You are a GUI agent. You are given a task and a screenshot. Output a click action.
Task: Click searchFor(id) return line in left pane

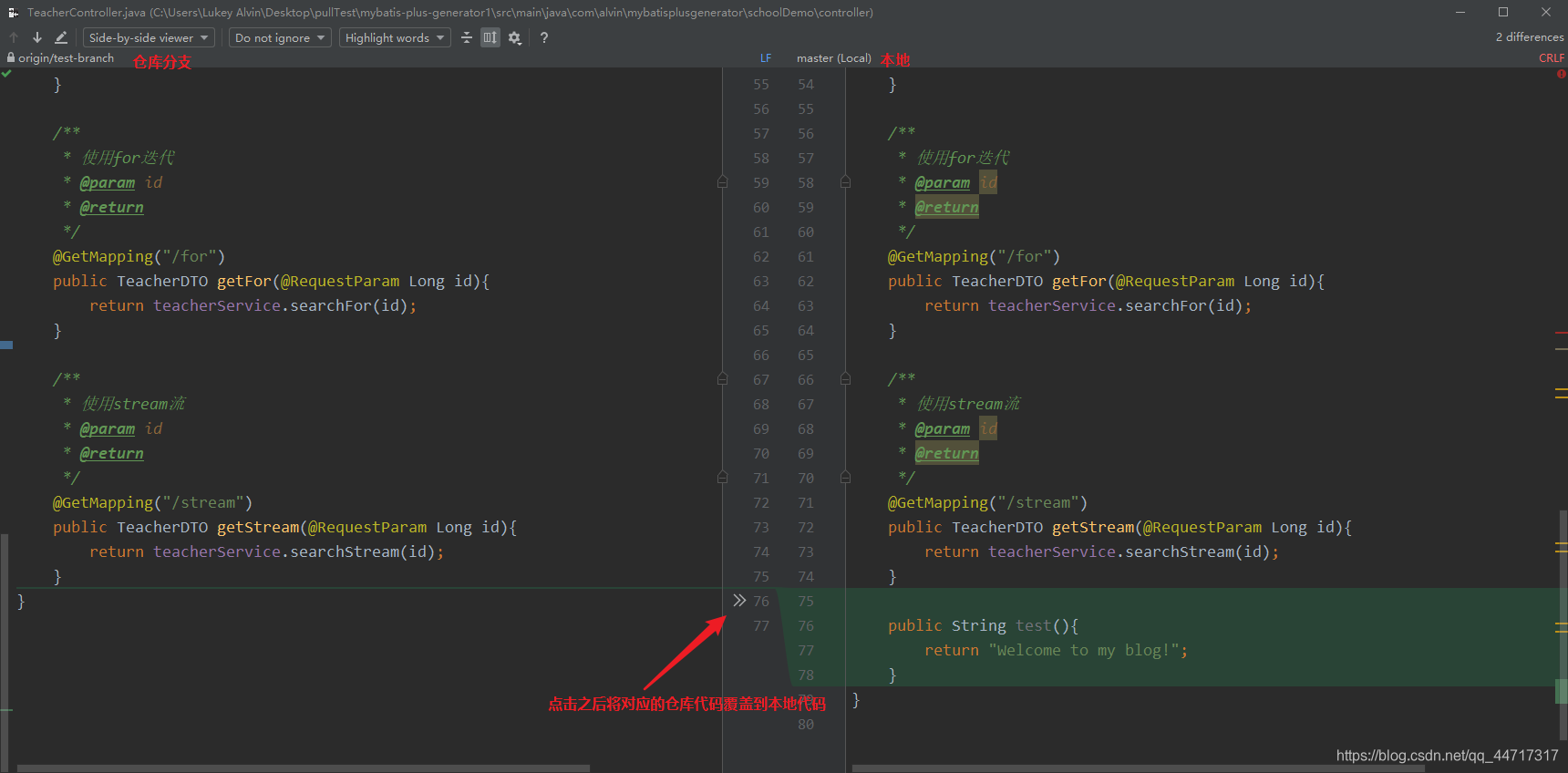(x=253, y=305)
